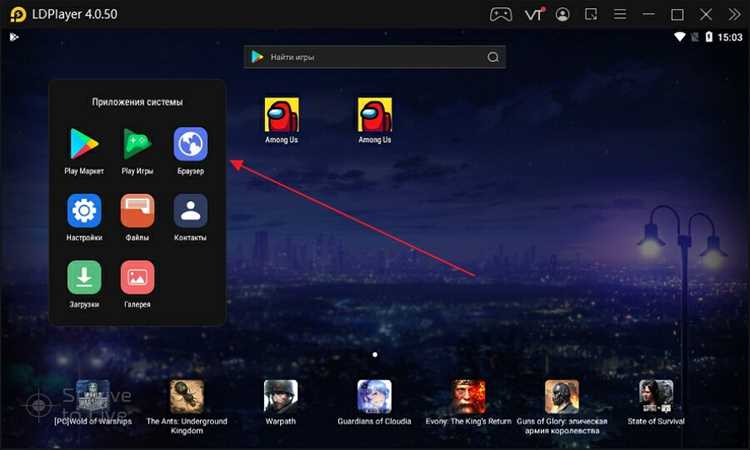Open The Ants: Underground Kingdom
The width and height of the screenshot is (750, 450).
click(187, 397)
